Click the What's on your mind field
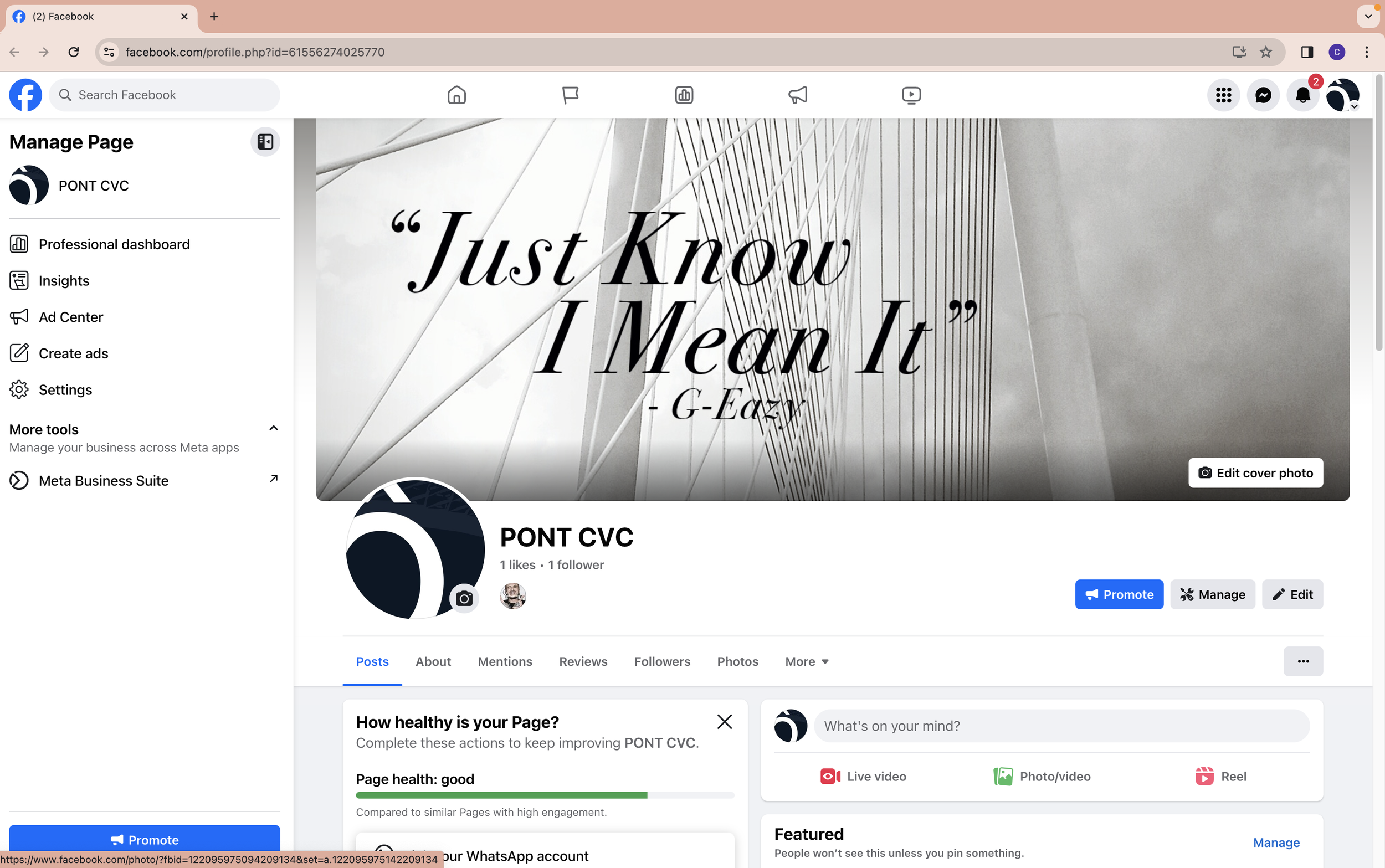This screenshot has width=1385, height=868. [1061, 726]
